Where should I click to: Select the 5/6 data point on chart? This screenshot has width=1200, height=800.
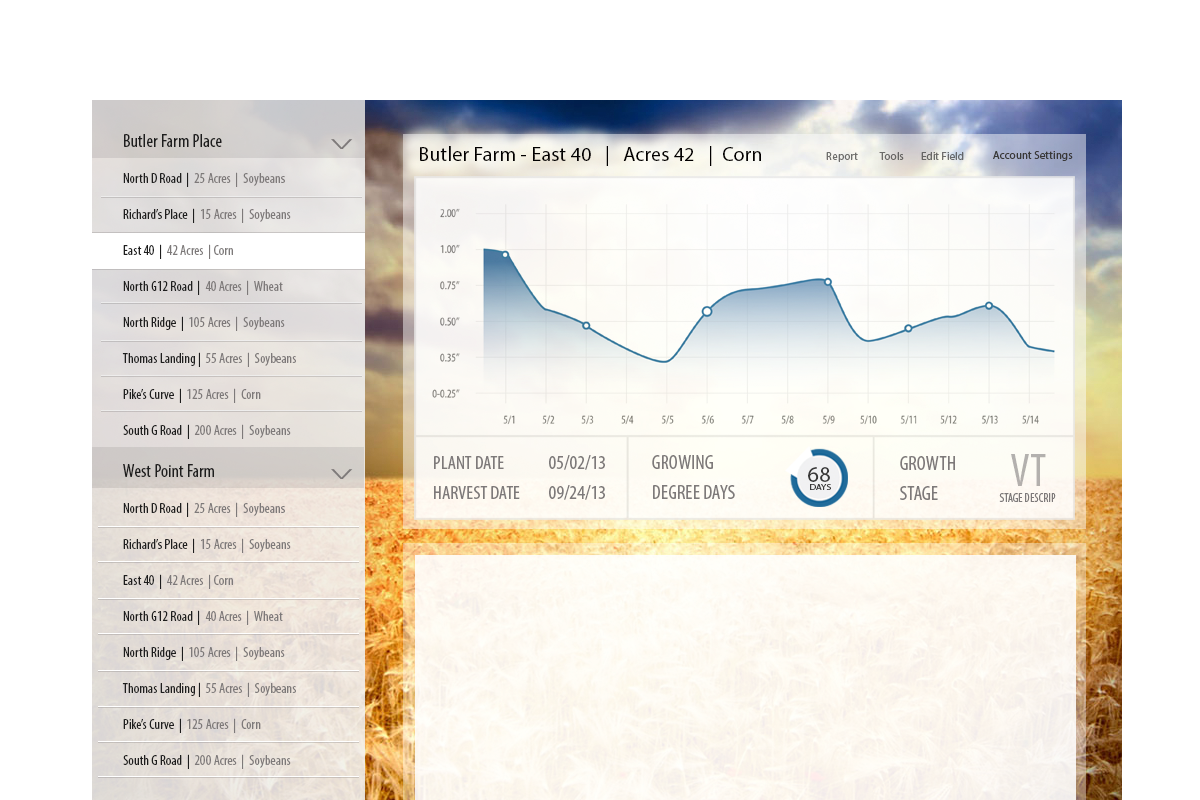pos(707,312)
